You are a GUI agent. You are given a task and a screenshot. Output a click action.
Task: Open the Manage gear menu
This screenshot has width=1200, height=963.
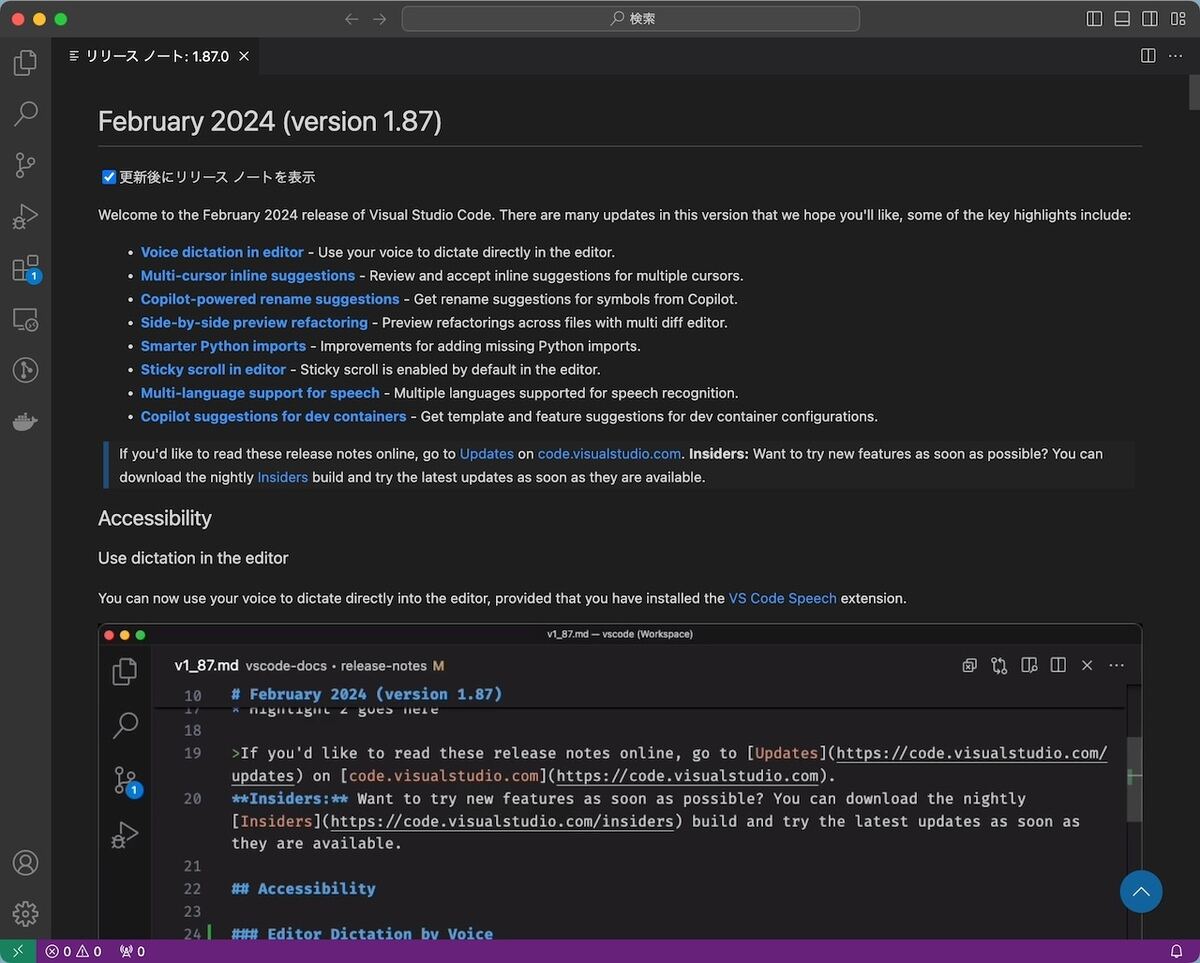pos(25,914)
